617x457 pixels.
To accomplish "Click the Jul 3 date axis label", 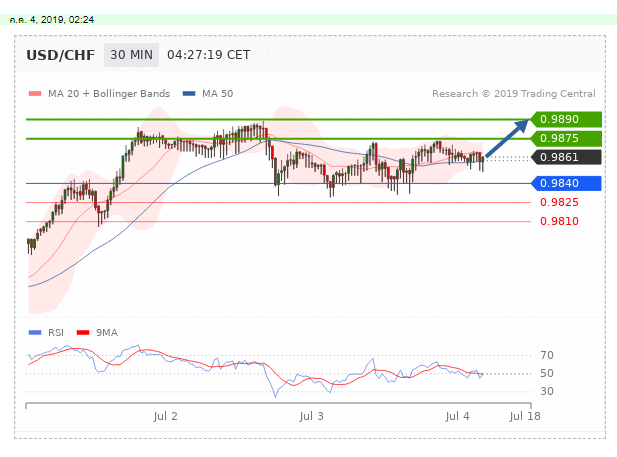I will click(311, 416).
